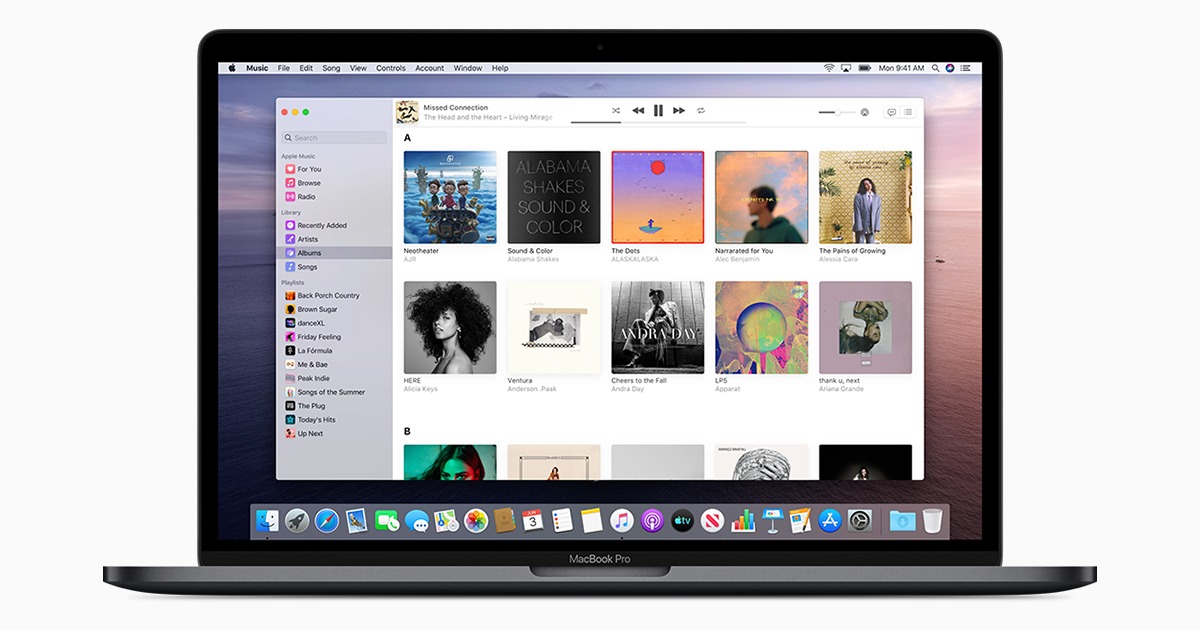Image resolution: width=1200 pixels, height=630 pixels.
Task: Open thank u, next album cover
Action: click(x=866, y=327)
